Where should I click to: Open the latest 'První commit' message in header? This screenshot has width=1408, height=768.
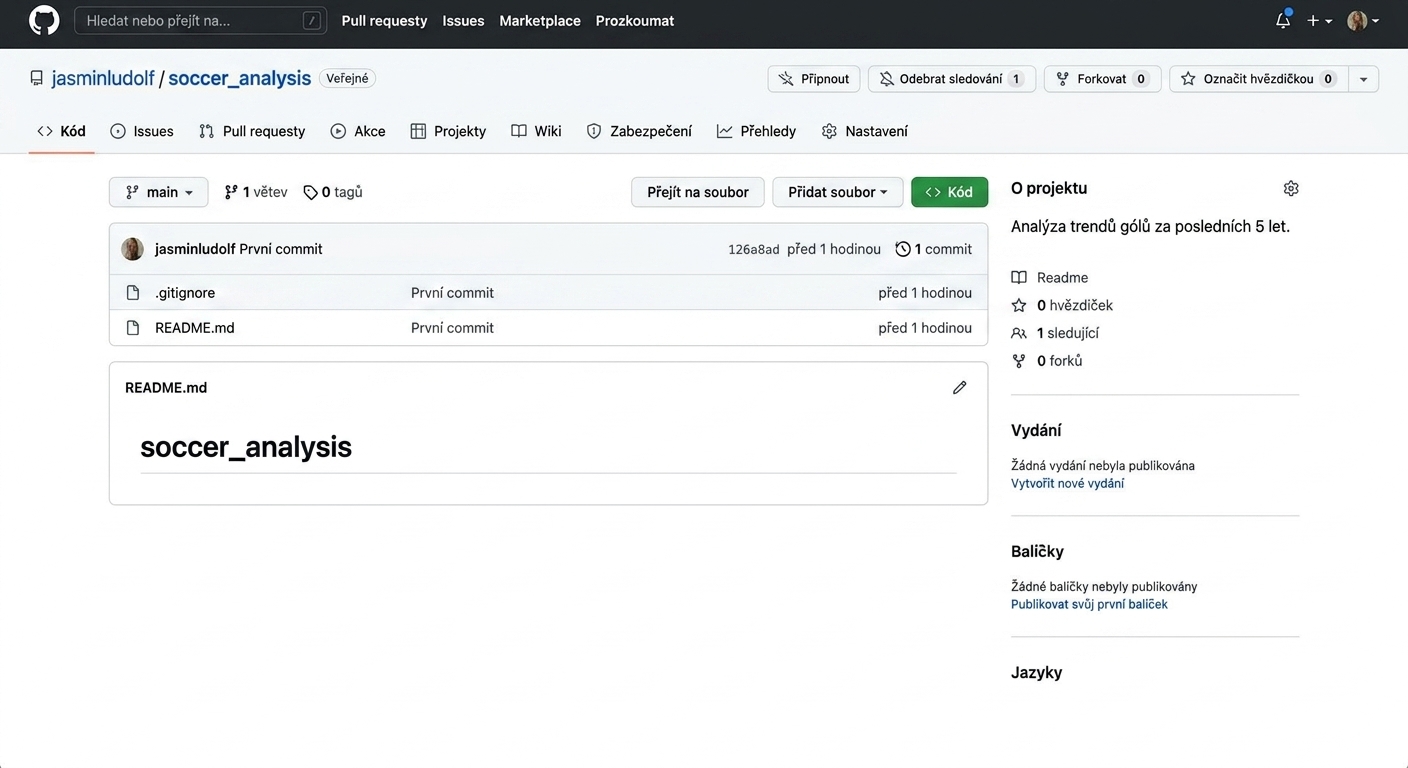[281, 249]
